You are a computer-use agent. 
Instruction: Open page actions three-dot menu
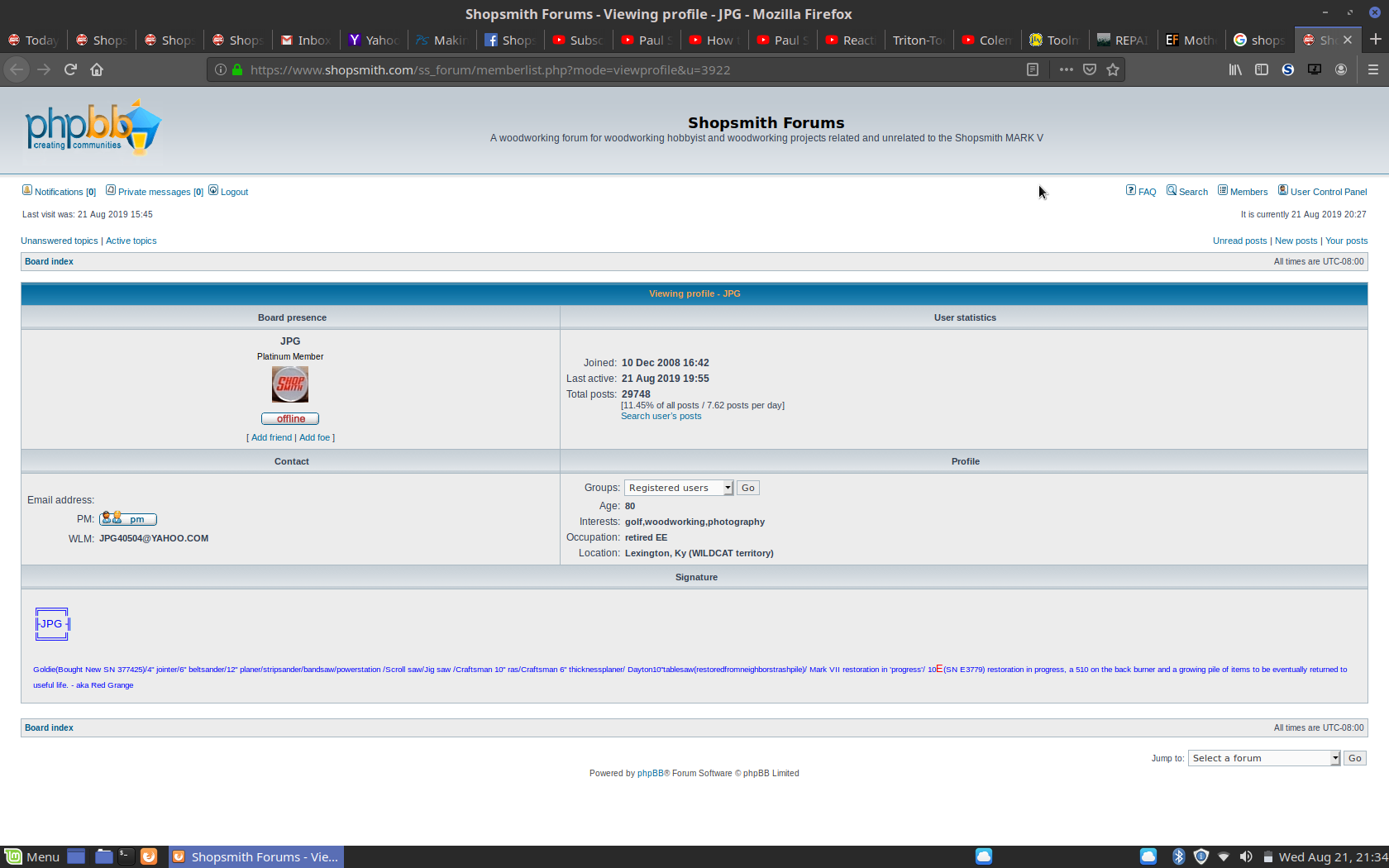click(x=1067, y=69)
